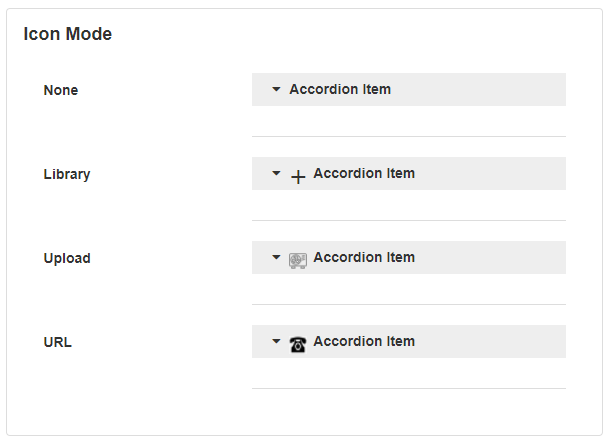
Task: Click the image icon in the Upload accordion
Action: click(x=298, y=259)
